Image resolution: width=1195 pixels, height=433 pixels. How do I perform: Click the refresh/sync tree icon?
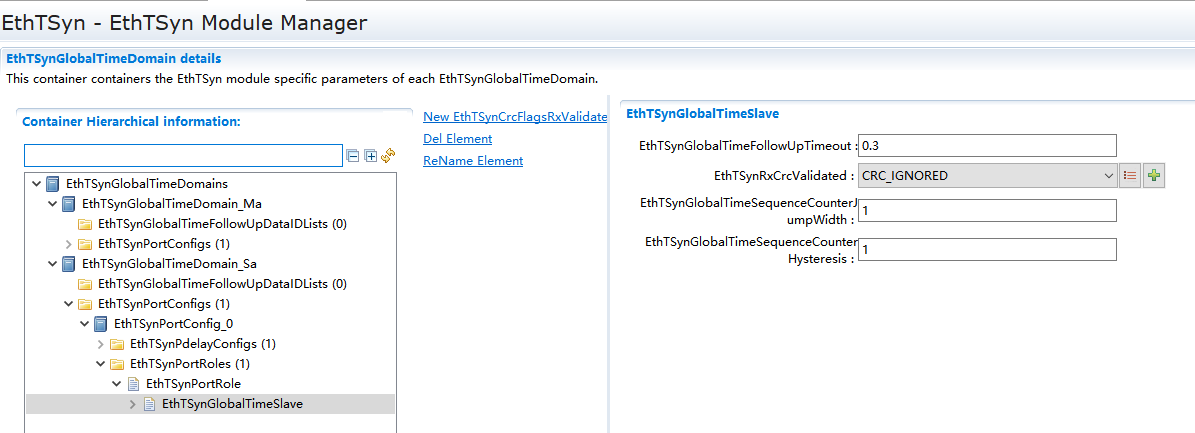click(x=388, y=155)
